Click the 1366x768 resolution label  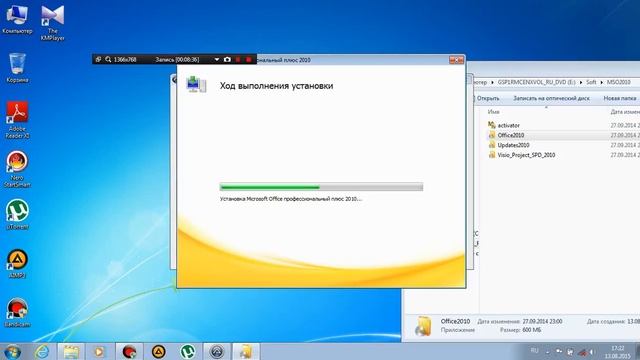point(125,60)
